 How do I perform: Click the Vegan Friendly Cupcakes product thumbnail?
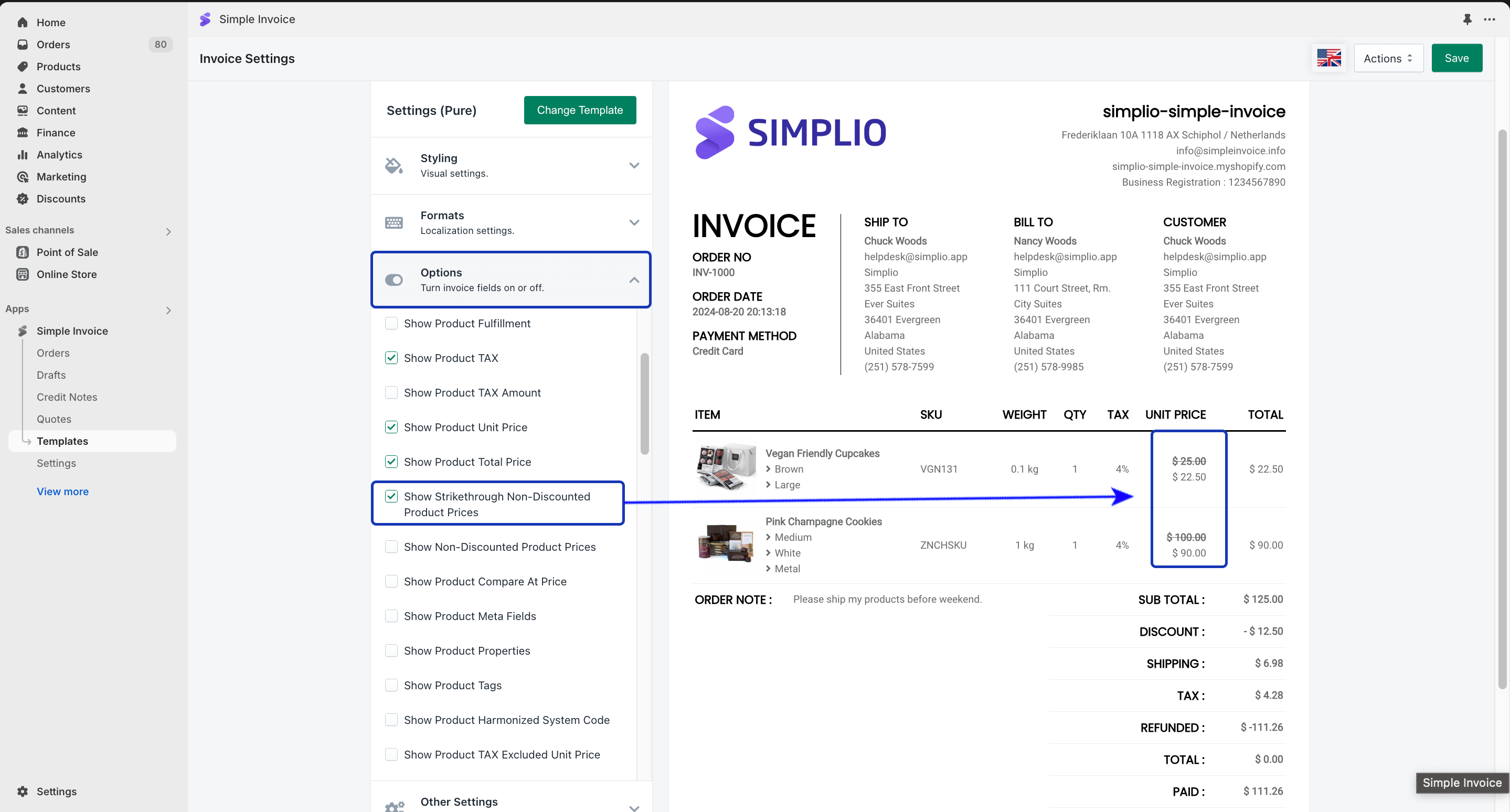click(726, 466)
